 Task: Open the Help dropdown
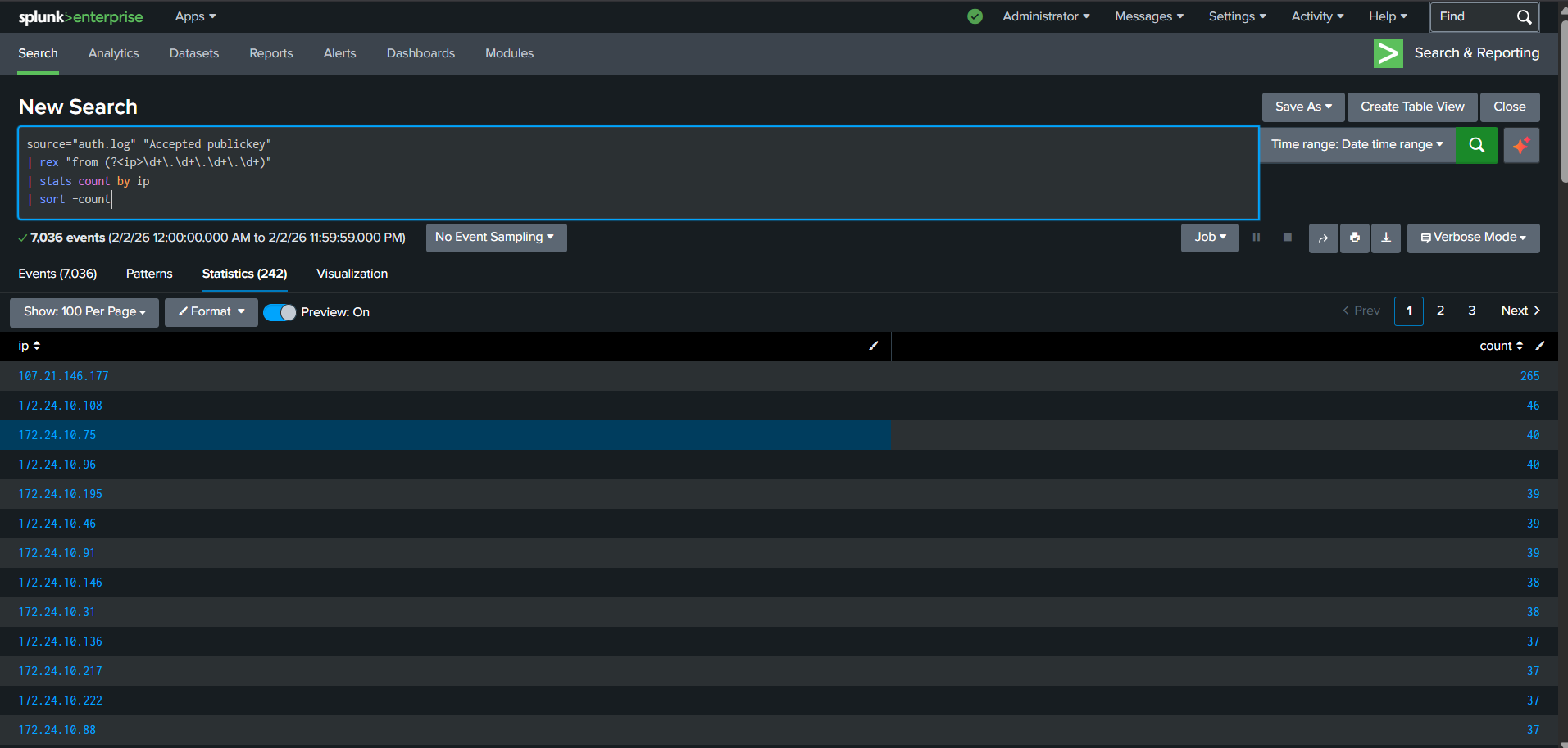pos(1388,16)
